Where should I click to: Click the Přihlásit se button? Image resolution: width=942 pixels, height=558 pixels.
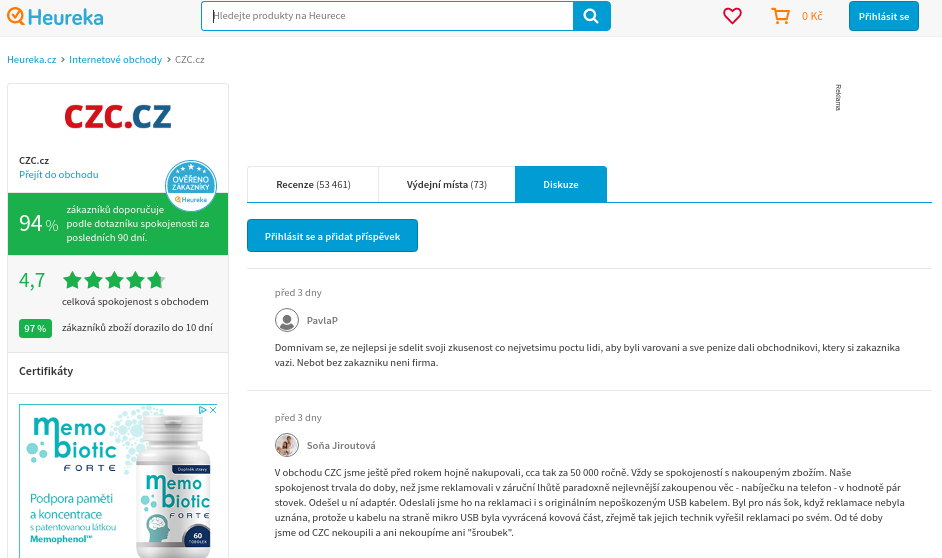coord(884,16)
